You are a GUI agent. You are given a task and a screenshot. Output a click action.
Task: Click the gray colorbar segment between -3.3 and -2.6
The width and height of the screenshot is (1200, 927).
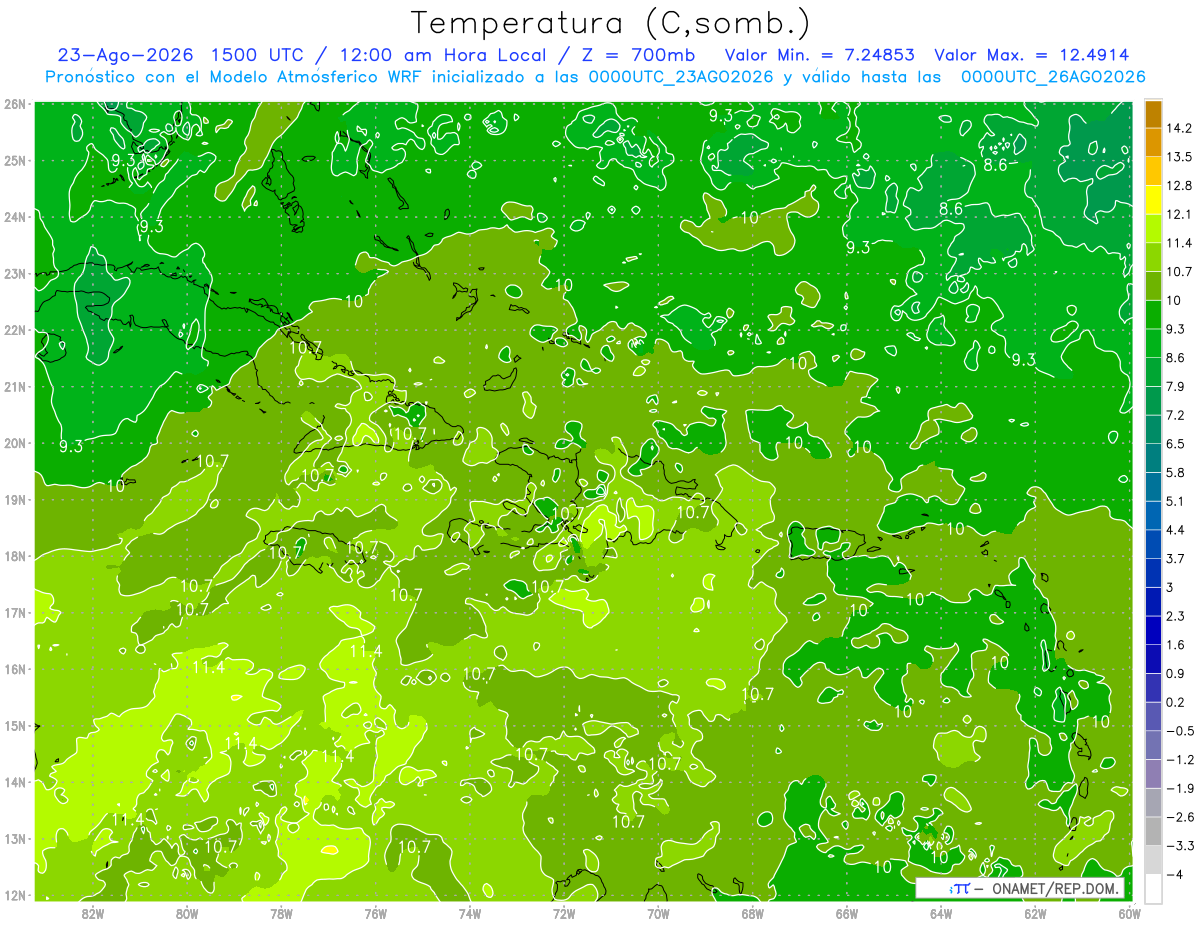pos(1153,832)
